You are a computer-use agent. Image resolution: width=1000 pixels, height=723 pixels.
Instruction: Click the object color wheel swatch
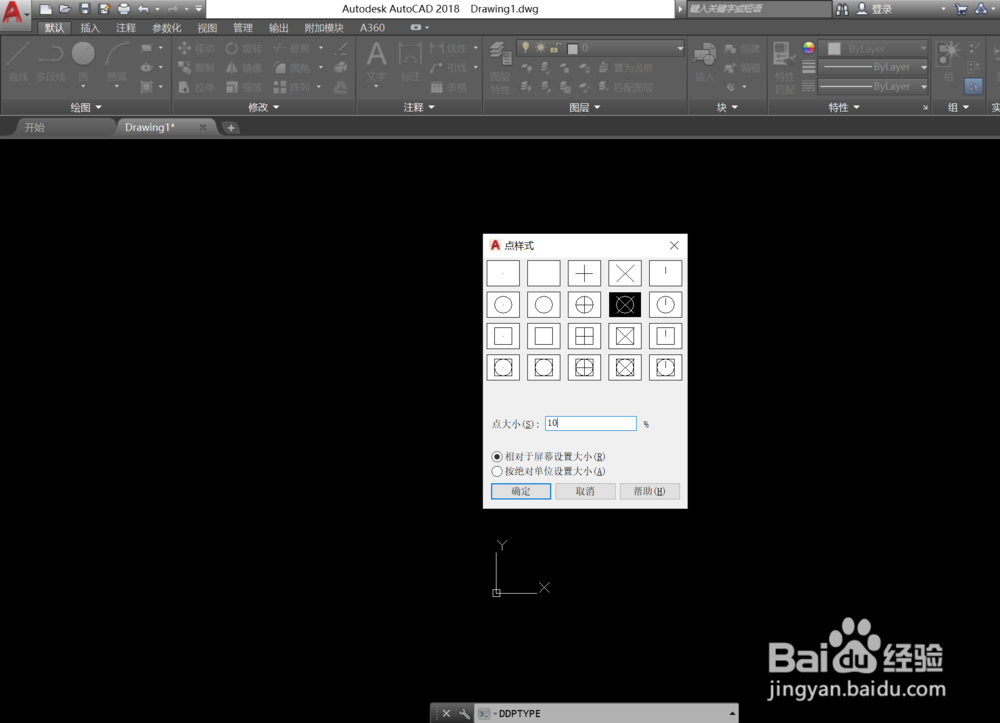coord(809,48)
